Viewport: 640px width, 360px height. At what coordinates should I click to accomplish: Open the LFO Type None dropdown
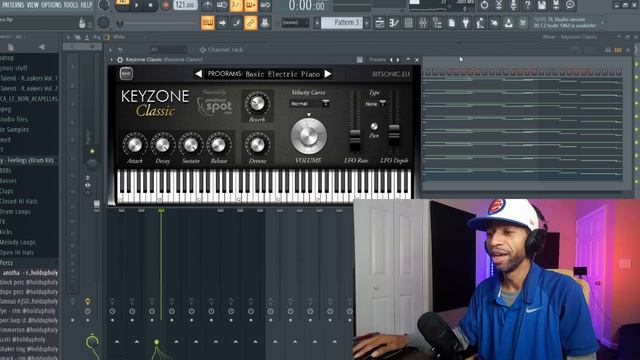375,104
